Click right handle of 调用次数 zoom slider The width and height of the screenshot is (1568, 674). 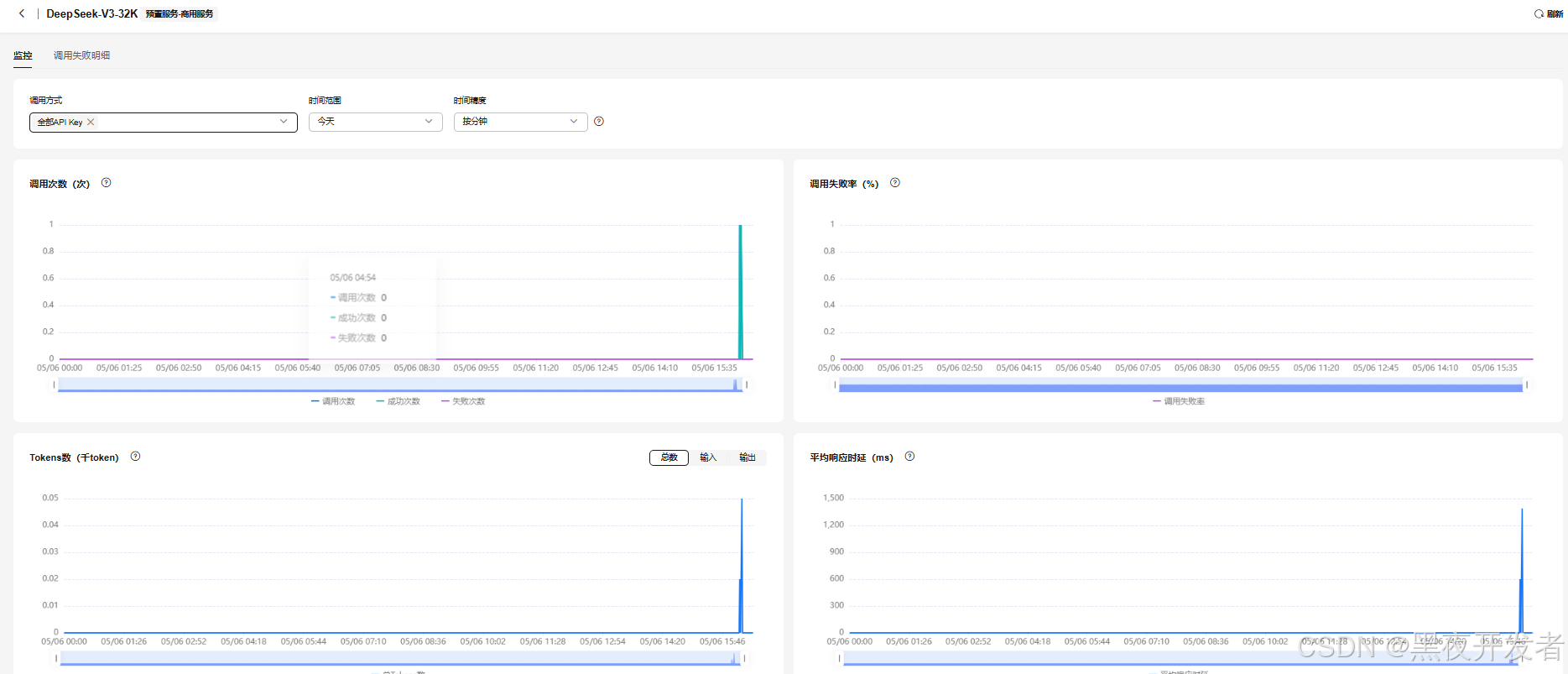747,384
